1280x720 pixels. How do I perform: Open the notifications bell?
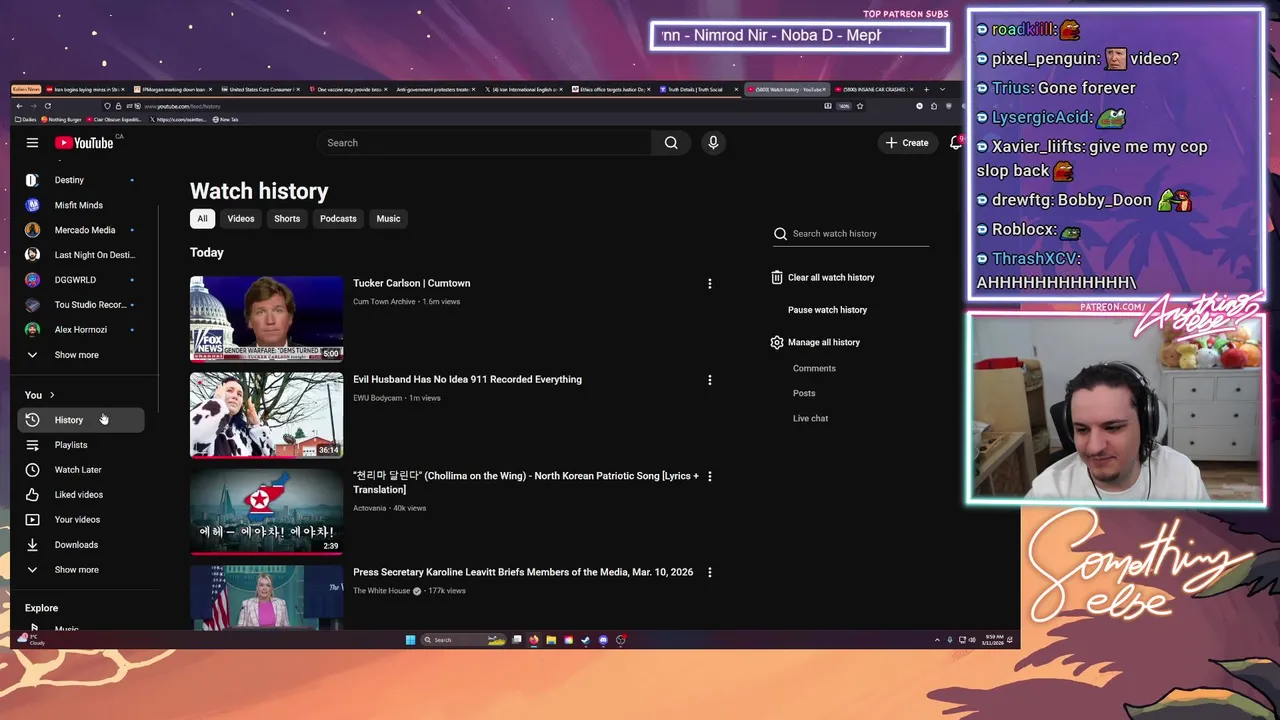pos(955,143)
